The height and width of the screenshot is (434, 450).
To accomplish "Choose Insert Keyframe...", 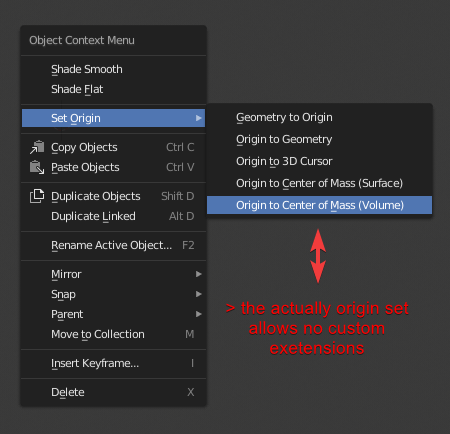I will coord(113,363).
